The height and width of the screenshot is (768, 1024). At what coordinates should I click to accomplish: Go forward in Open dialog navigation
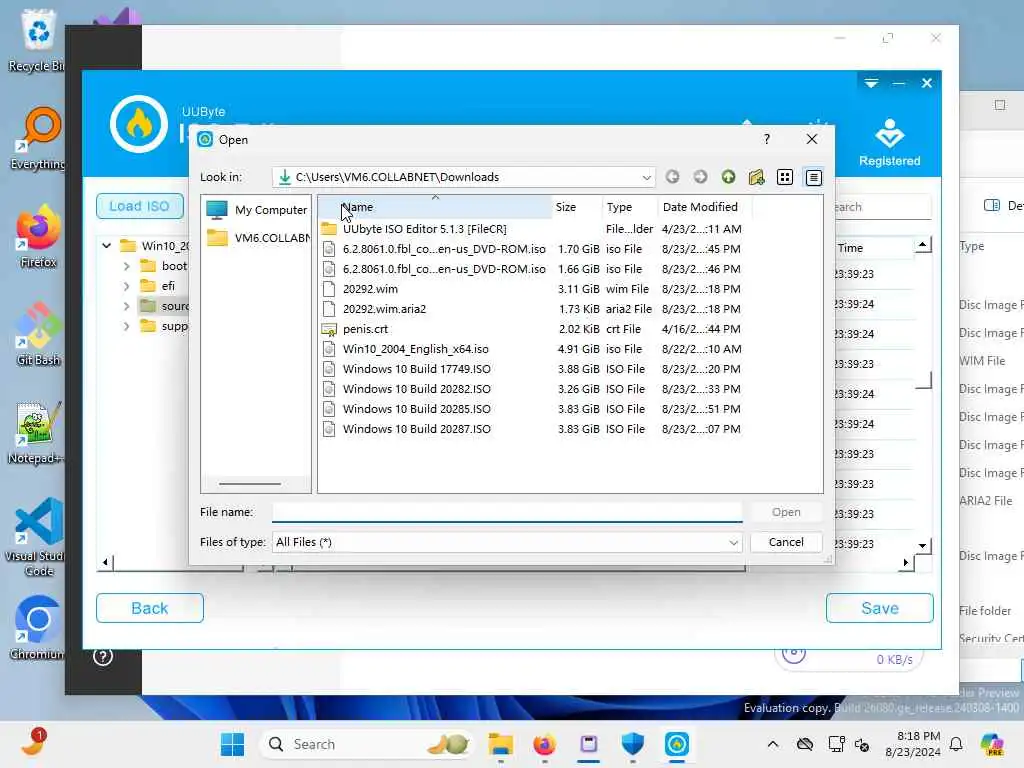pos(700,177)
